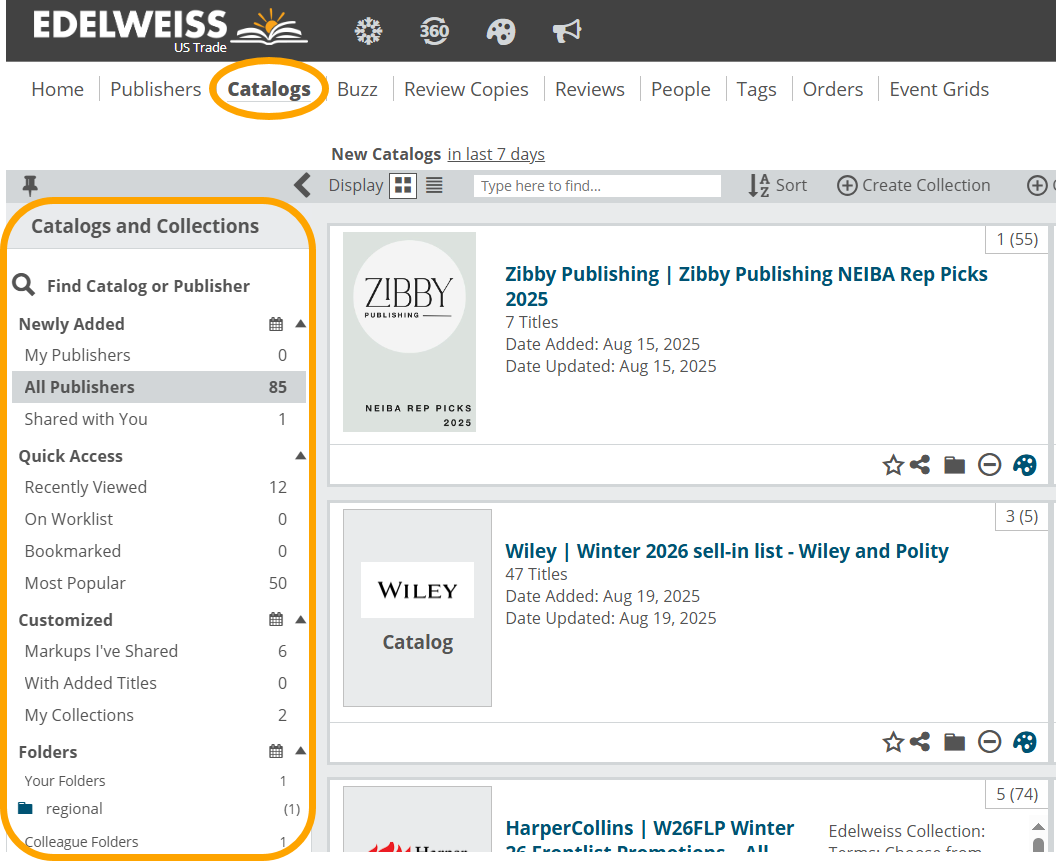This screenshot has width=1056, height=861.
Task: Star the Wiley Winter 2026 catalog
Action: 893,742
